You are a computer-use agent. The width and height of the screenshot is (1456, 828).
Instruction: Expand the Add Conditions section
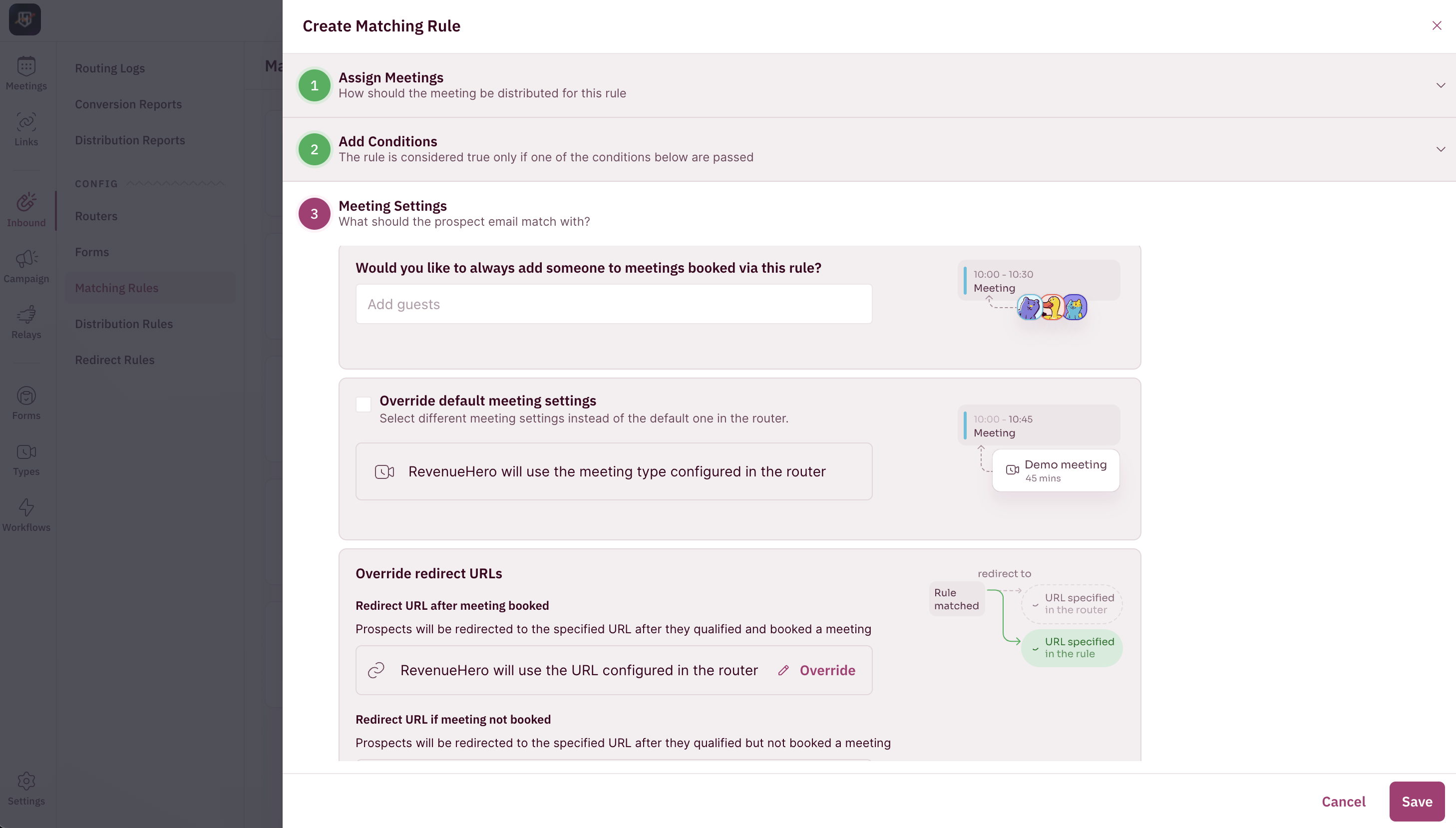pos(1440,149)
